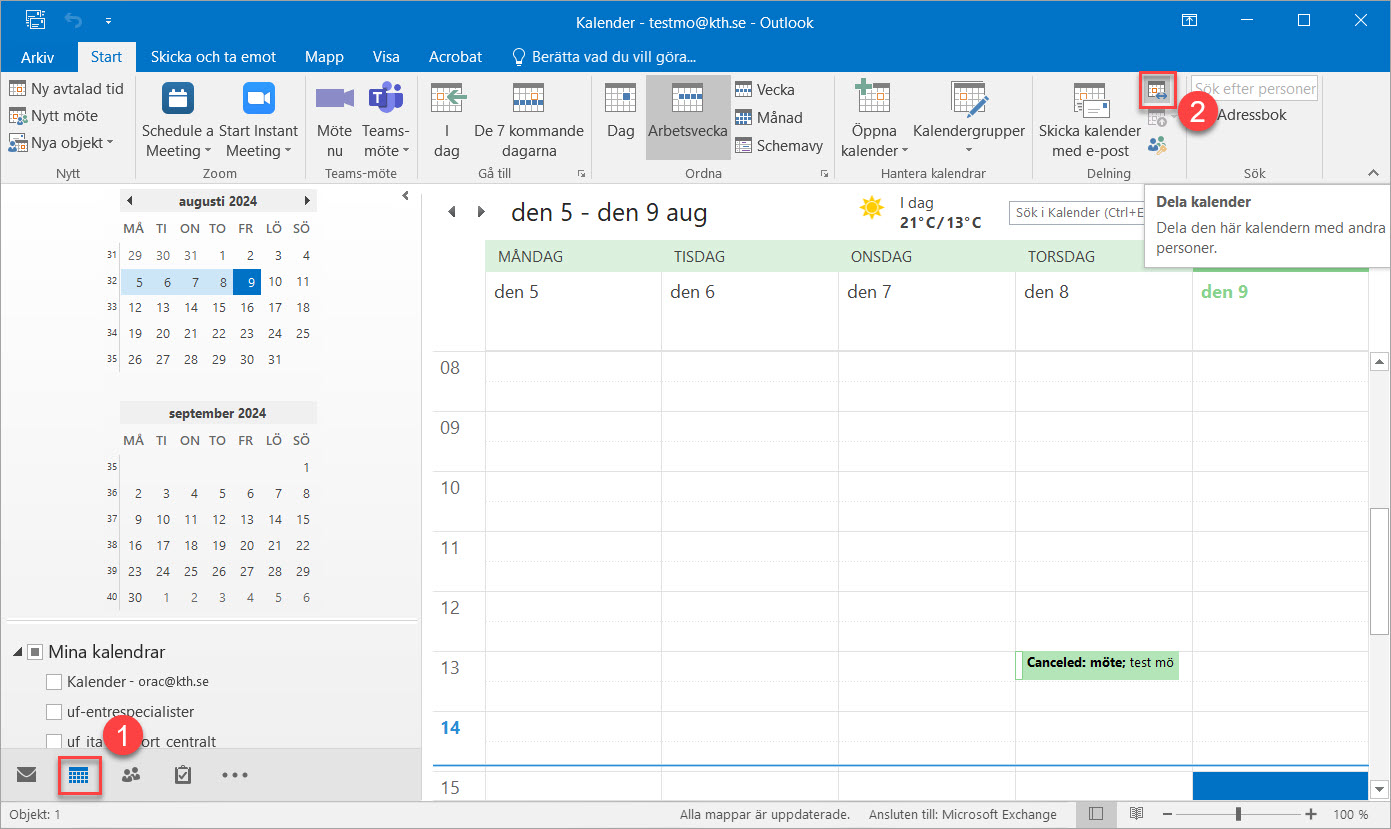Check the uf-entrespecialister calendar checkbox
This screenshot has width=1391, height=829.
54,712
